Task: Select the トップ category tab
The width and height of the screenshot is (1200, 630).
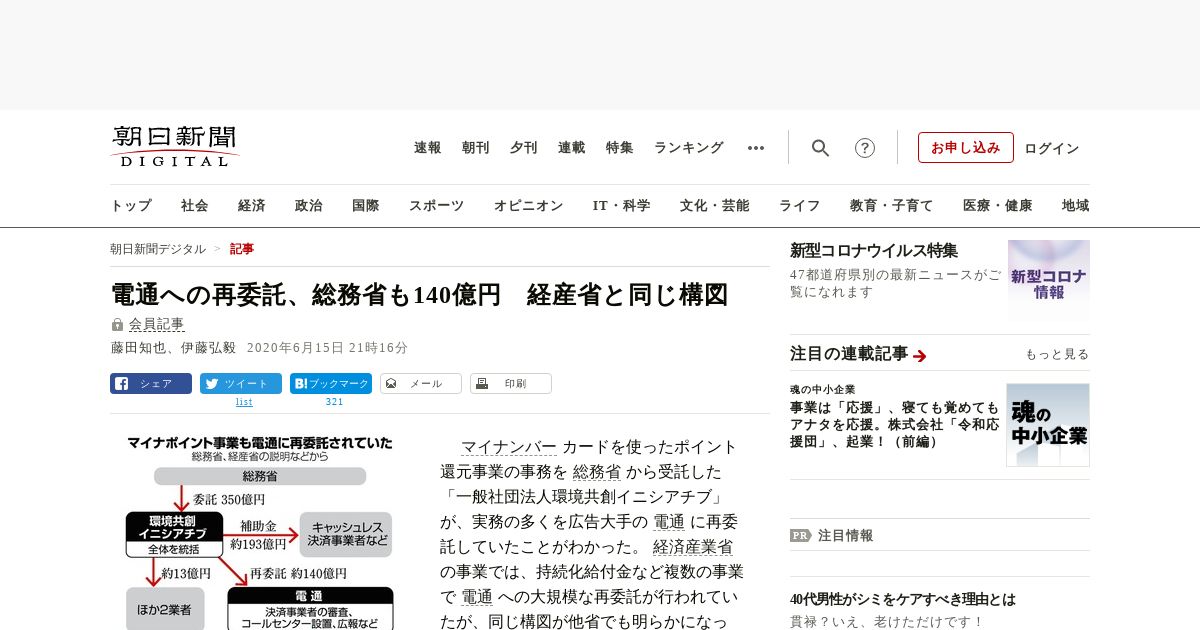Action: pyautogui.click(x=131, y=205)
